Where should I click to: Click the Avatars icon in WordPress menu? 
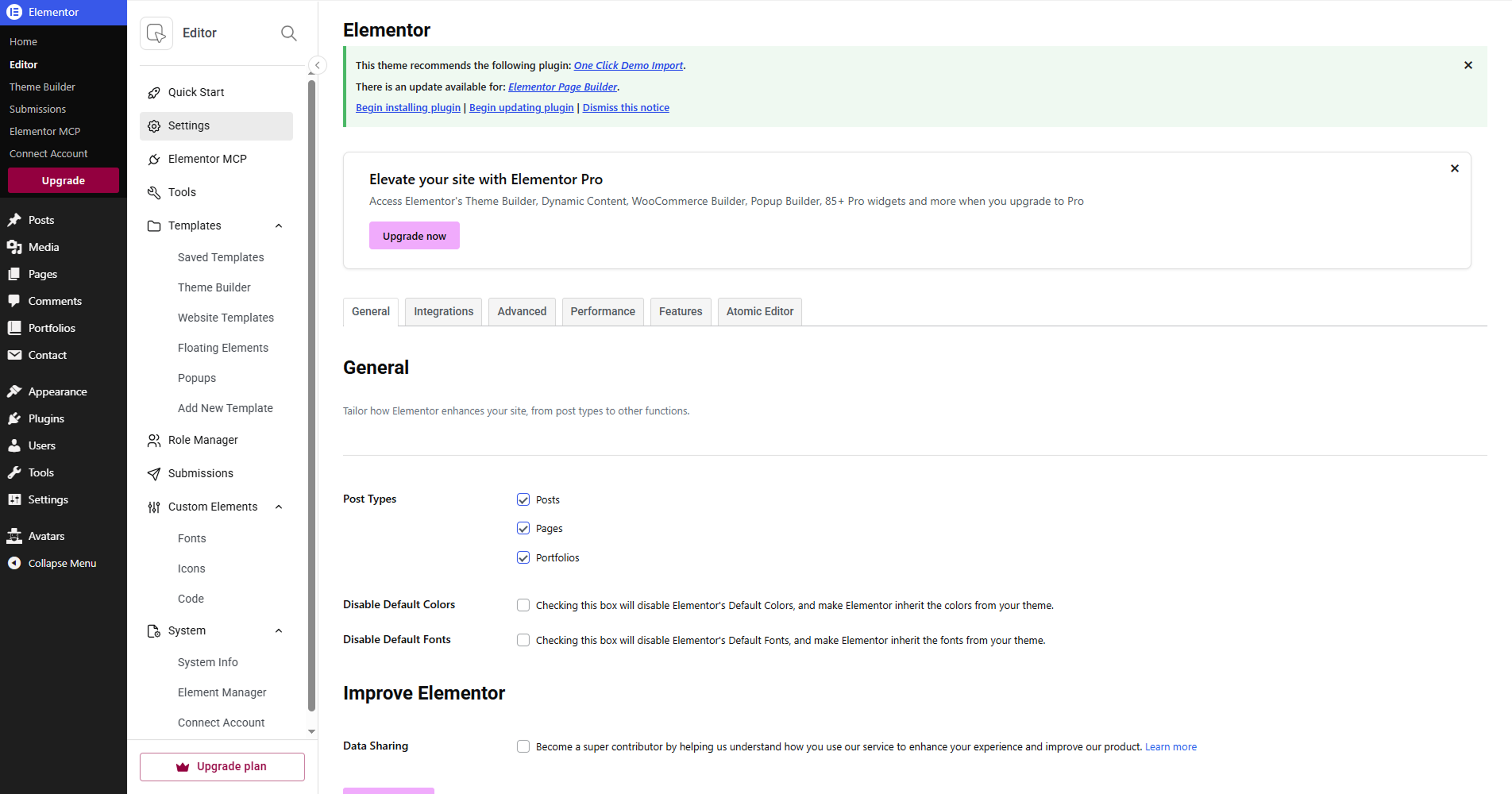point(14,536)
